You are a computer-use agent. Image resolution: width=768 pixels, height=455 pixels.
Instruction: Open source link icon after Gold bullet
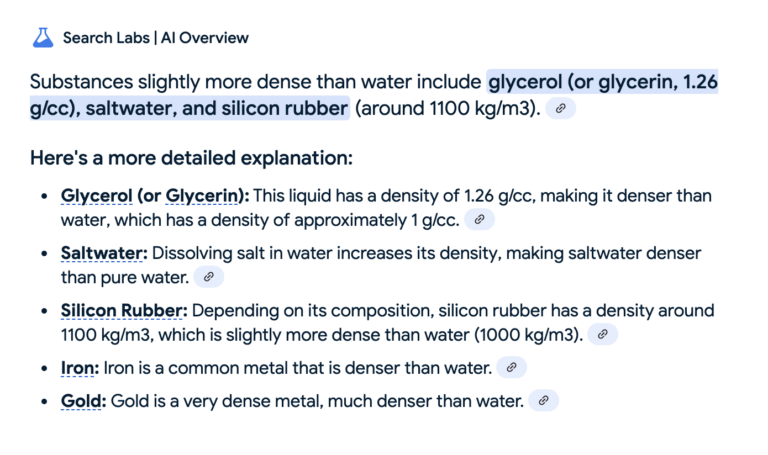pos(543,401)
